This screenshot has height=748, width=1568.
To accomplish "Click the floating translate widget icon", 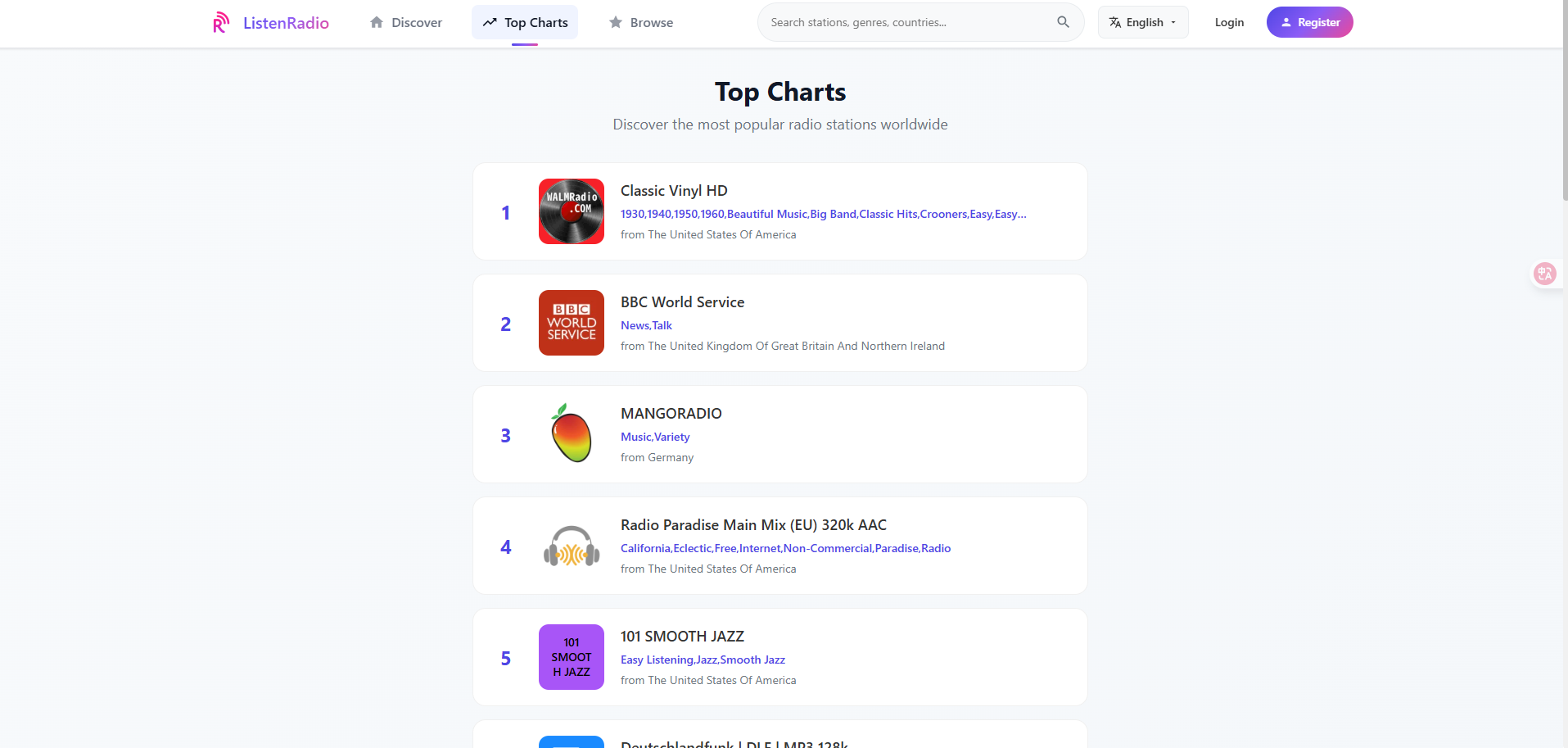I will [1545, 274].
